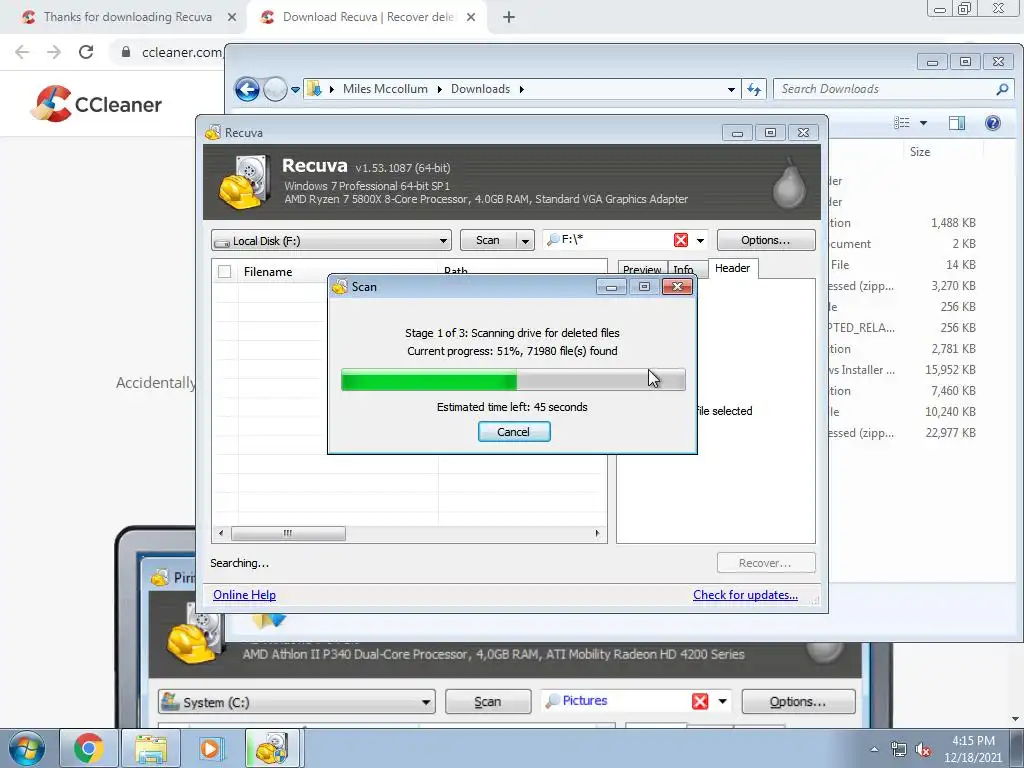Viewport: 1024px width, 768px height.
Task: Sort by the Filename column header
Action: click(268, 272)
